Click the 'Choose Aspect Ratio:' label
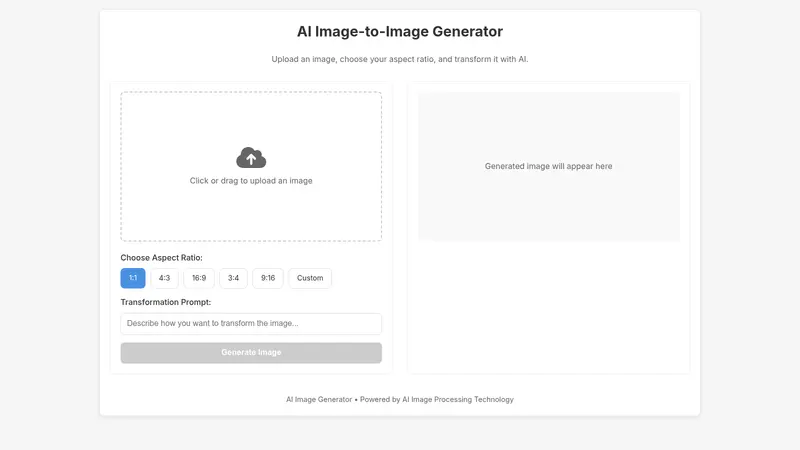 [161, 258]
